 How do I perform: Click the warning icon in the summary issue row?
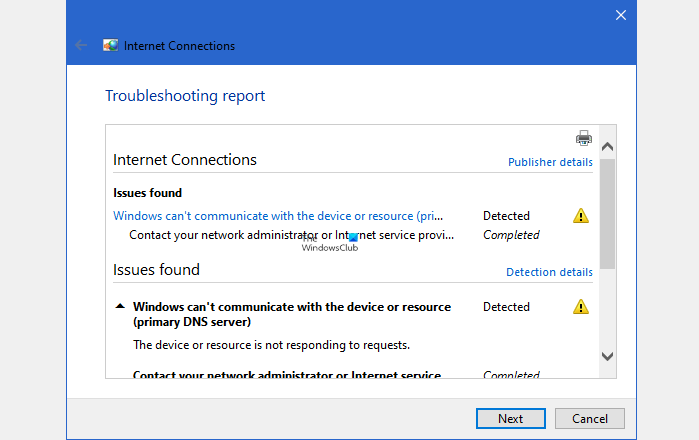[x=580, y=216]
